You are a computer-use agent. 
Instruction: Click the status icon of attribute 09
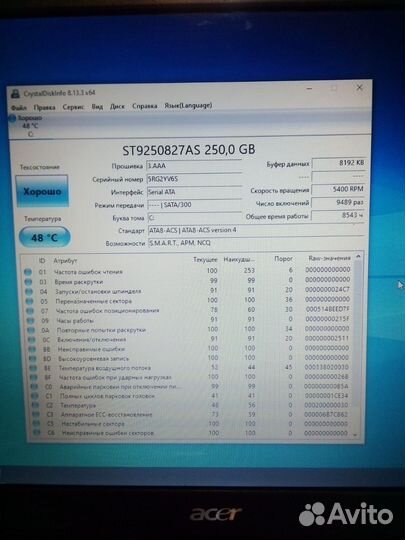point(31,321)
